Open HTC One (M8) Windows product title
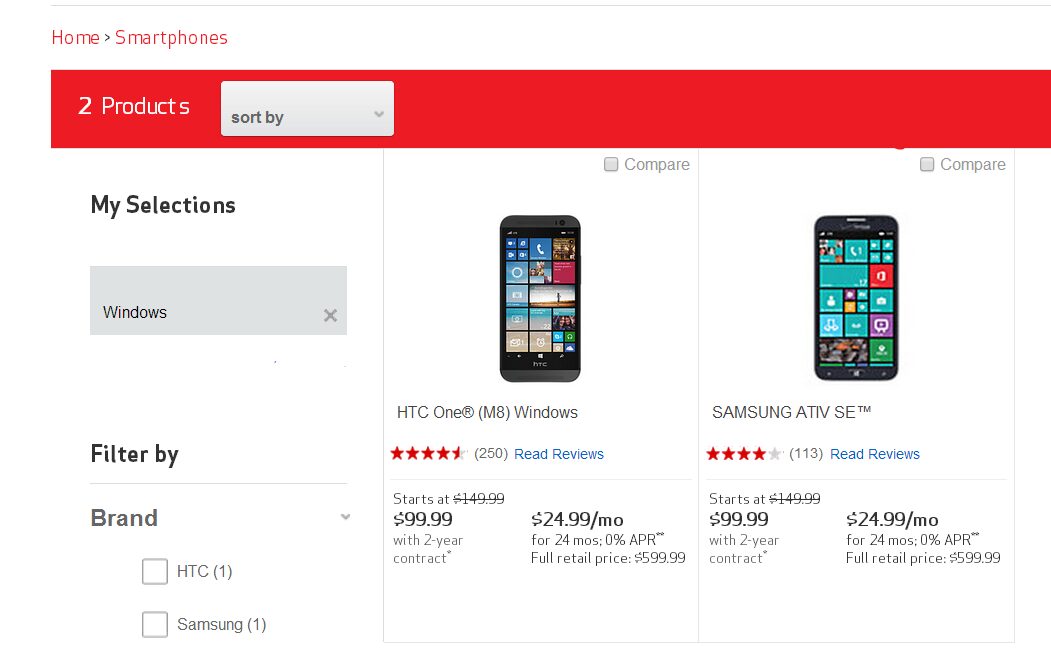Image resolution: width=1051 pixels, height=649 pixels. coord(487,412)
